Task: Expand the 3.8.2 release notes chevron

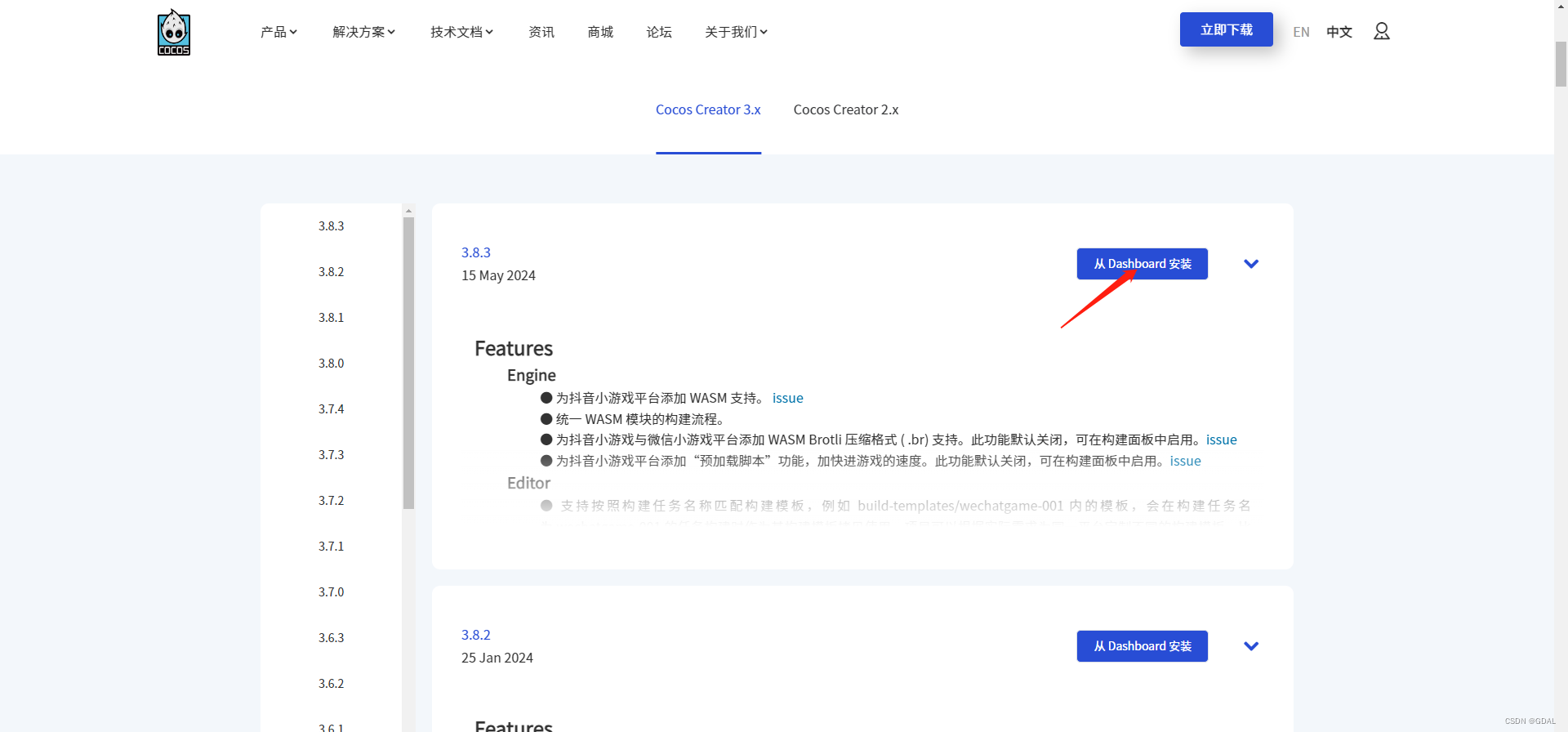Action: point(1250,646)
